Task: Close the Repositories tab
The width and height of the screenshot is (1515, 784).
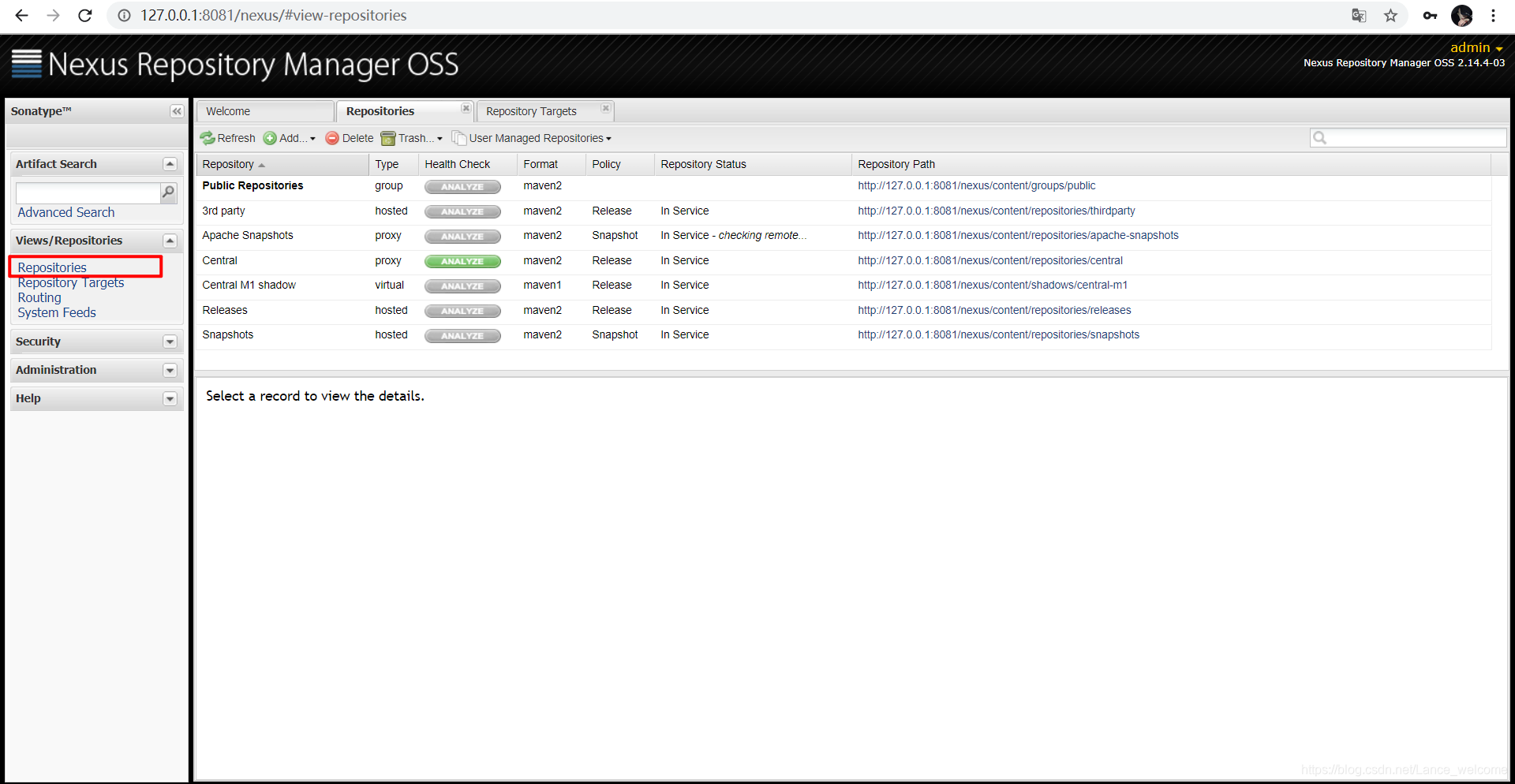Action: point(466,109)
